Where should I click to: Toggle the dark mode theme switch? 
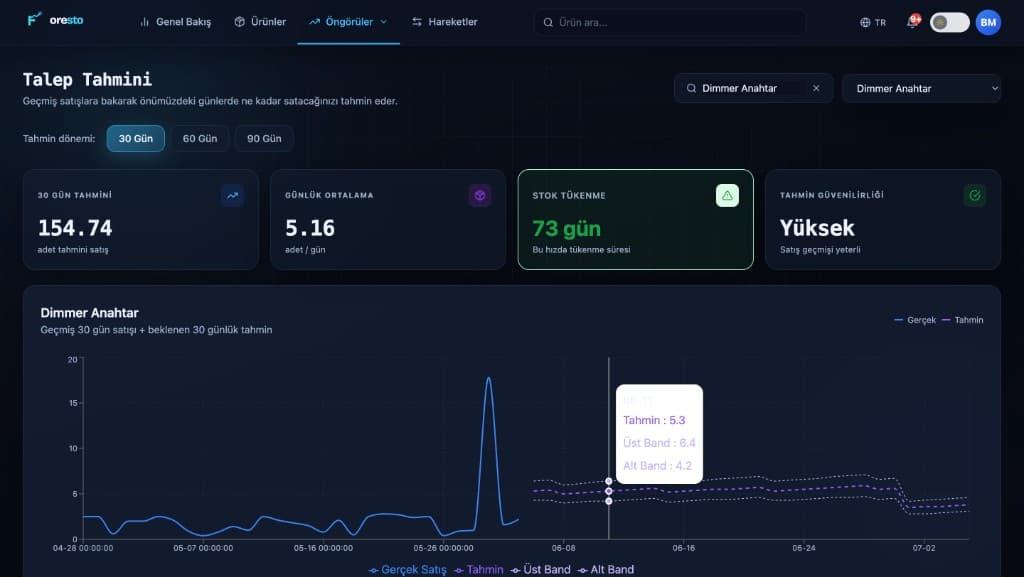pos(950,22)
